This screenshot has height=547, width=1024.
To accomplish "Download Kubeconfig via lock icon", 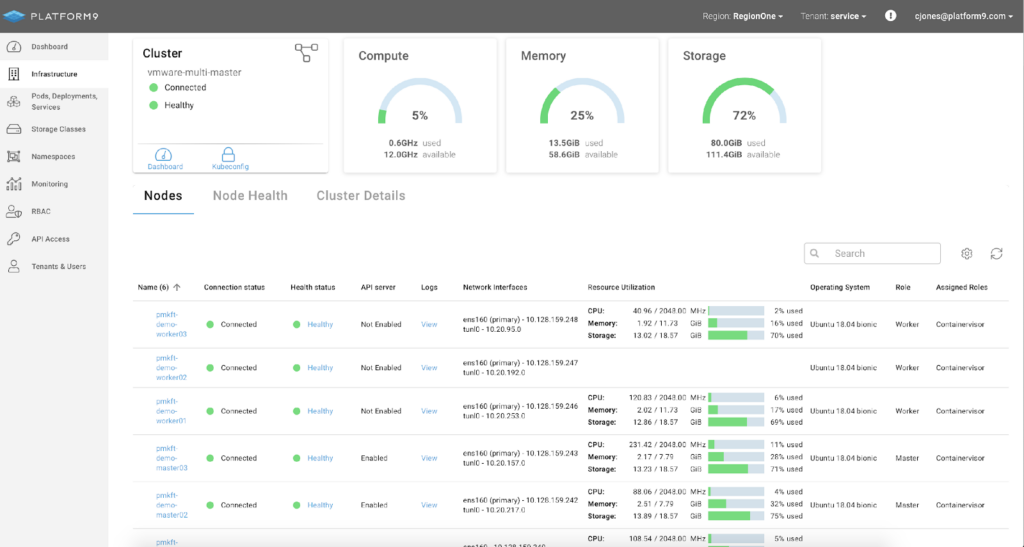I will click(228, 154).
